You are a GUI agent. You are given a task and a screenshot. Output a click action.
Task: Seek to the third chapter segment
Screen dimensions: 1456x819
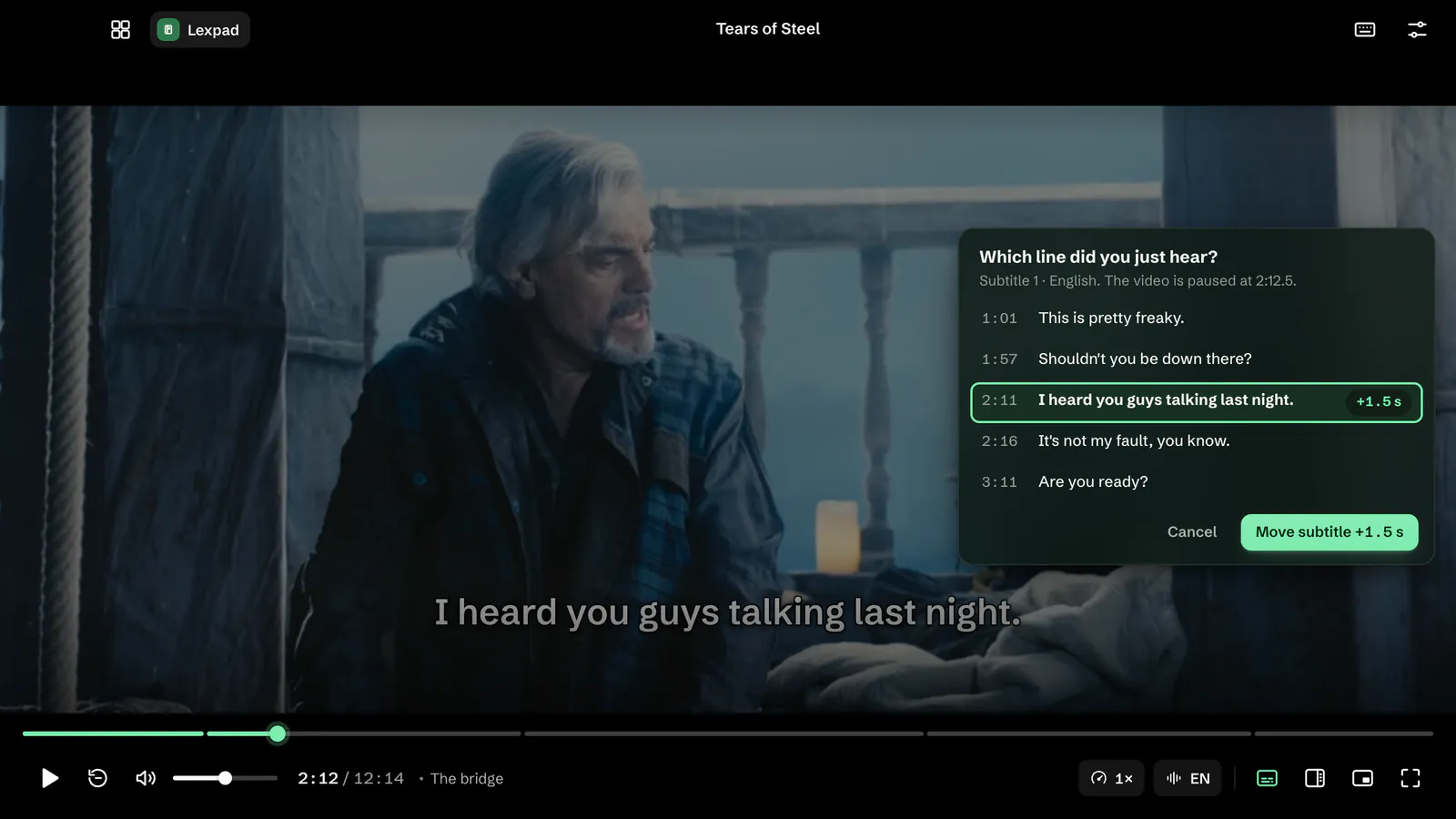tap(723, 733)
